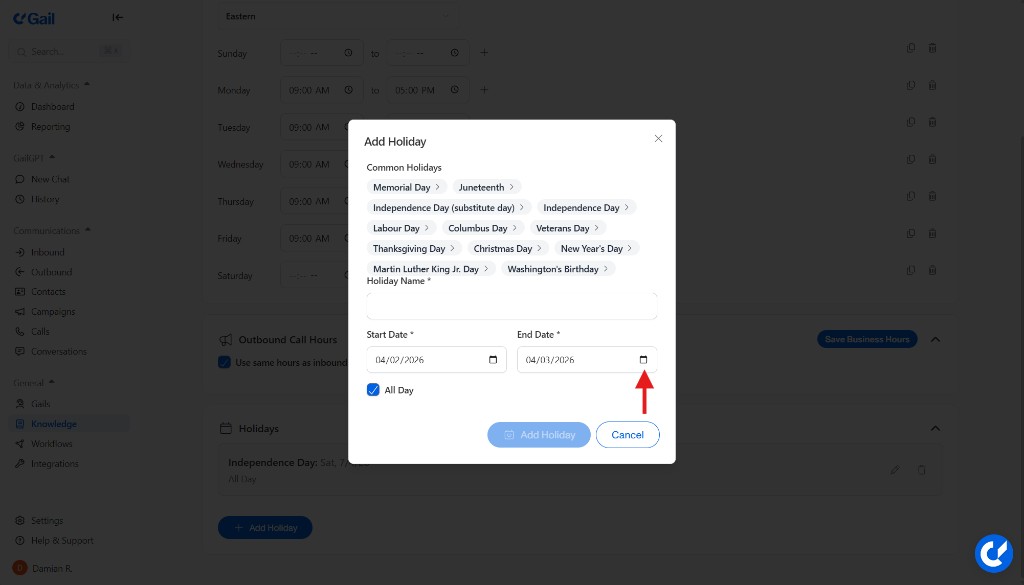This screenshot has height=585, width=1024.
Task: Open Workflows in the sidebar
Action: 52,444
